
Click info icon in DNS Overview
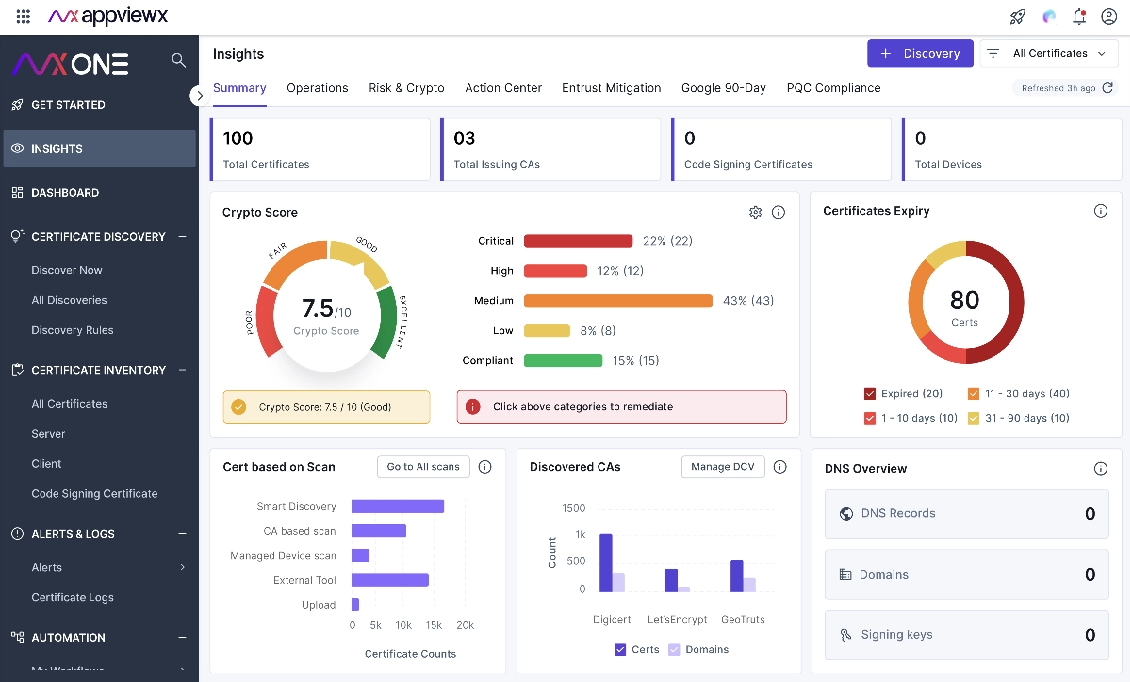1101,469
